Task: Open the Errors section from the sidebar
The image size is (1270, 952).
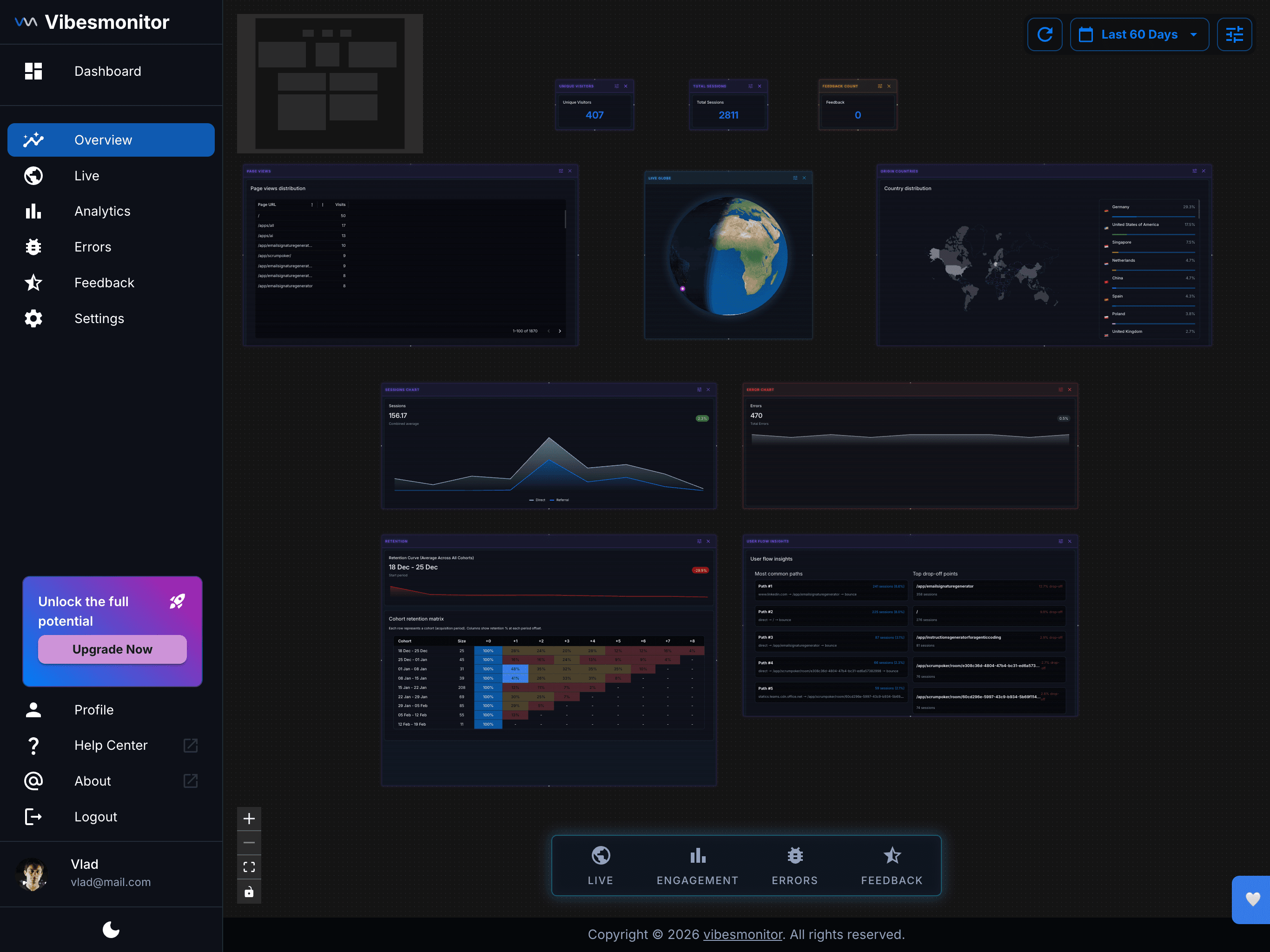Action: coord(92,247)
